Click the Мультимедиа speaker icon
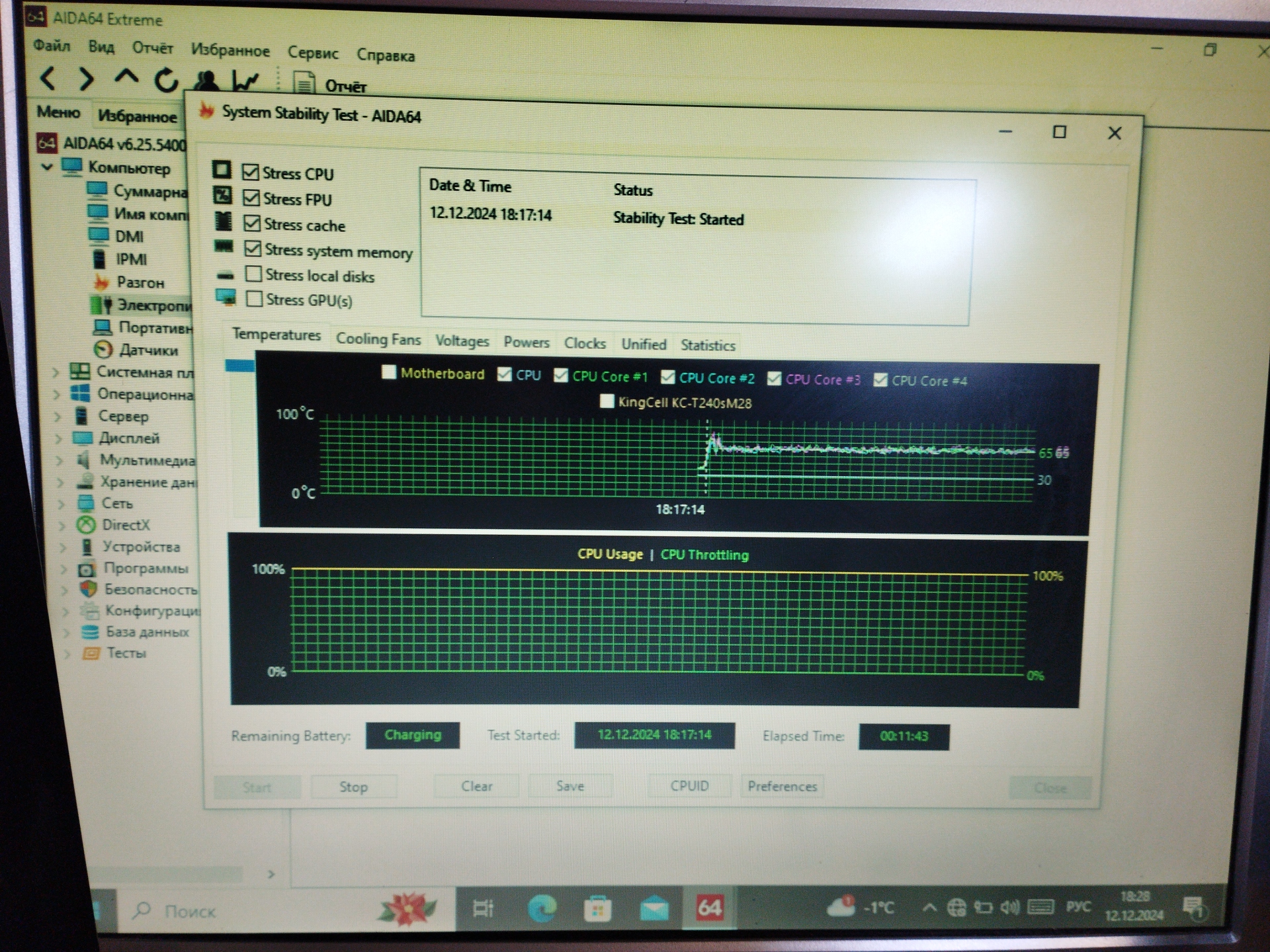 (x=83, y=459)
